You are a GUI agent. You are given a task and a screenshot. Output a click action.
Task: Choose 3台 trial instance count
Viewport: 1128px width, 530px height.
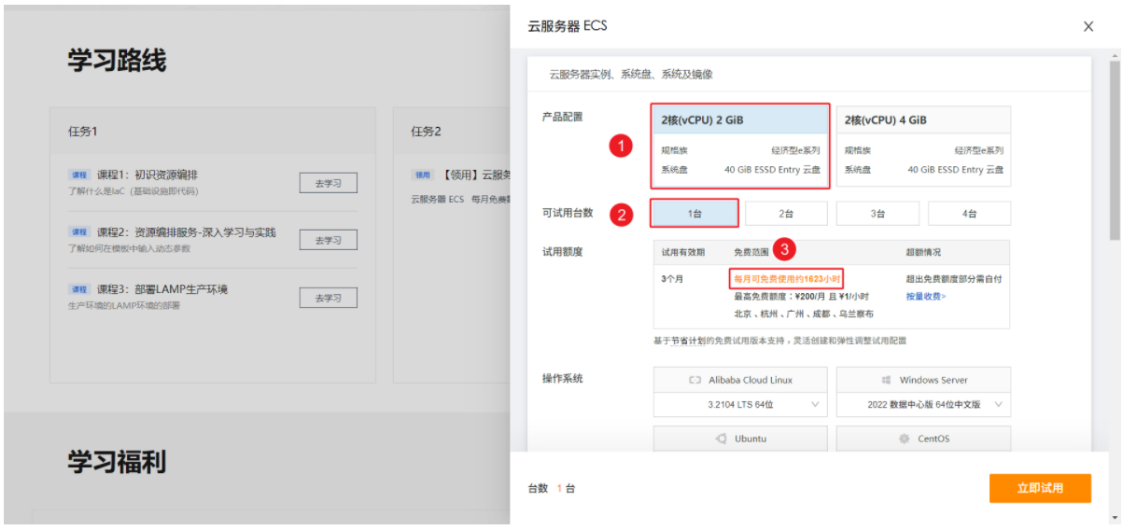(878, 214)
